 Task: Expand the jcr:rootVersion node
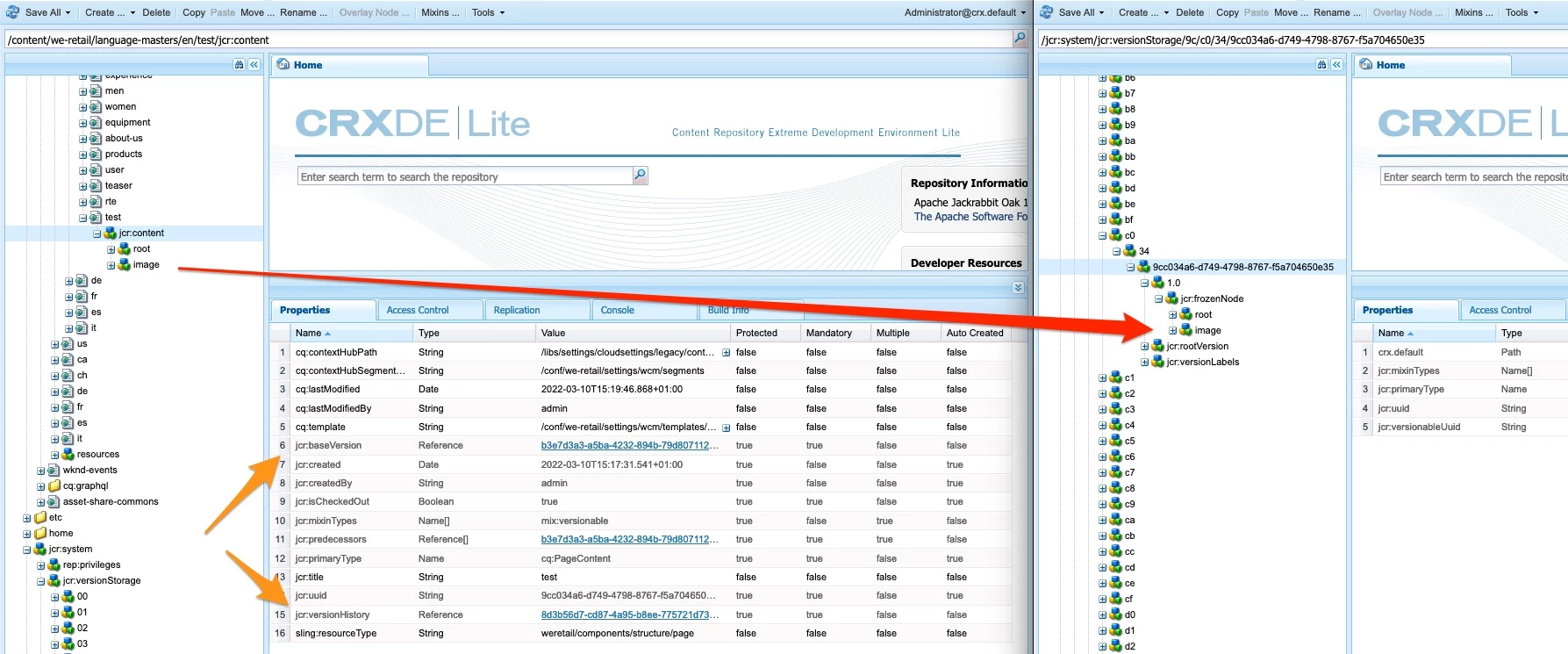1145,347
